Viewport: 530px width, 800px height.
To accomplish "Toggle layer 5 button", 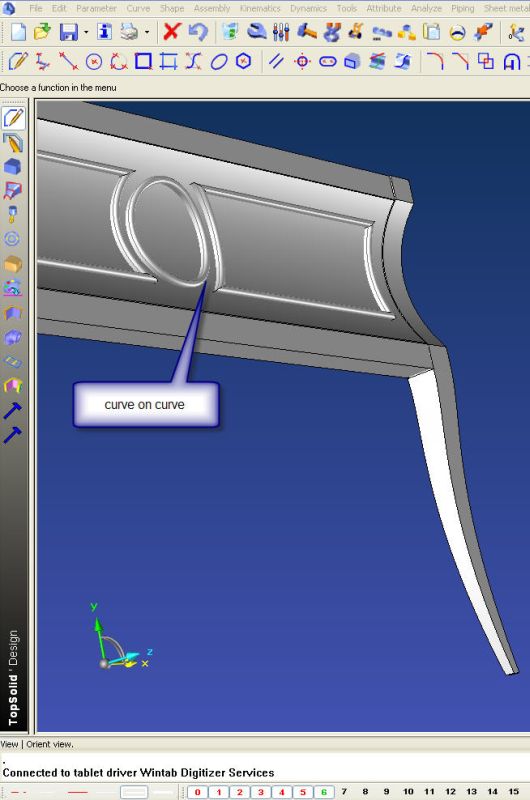I will [x=302, y=792].
